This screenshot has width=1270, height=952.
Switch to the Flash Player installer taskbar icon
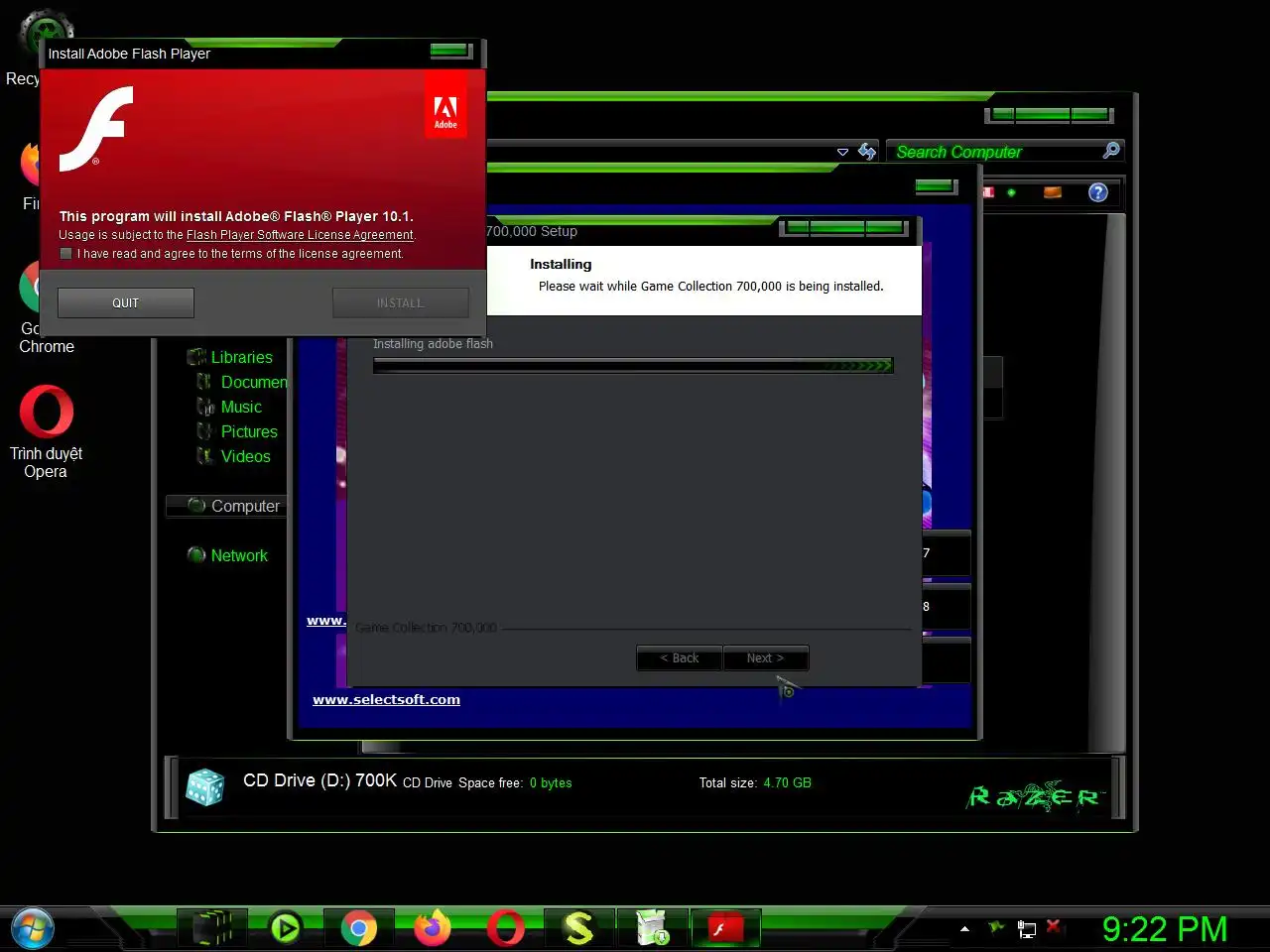(725, 928)
